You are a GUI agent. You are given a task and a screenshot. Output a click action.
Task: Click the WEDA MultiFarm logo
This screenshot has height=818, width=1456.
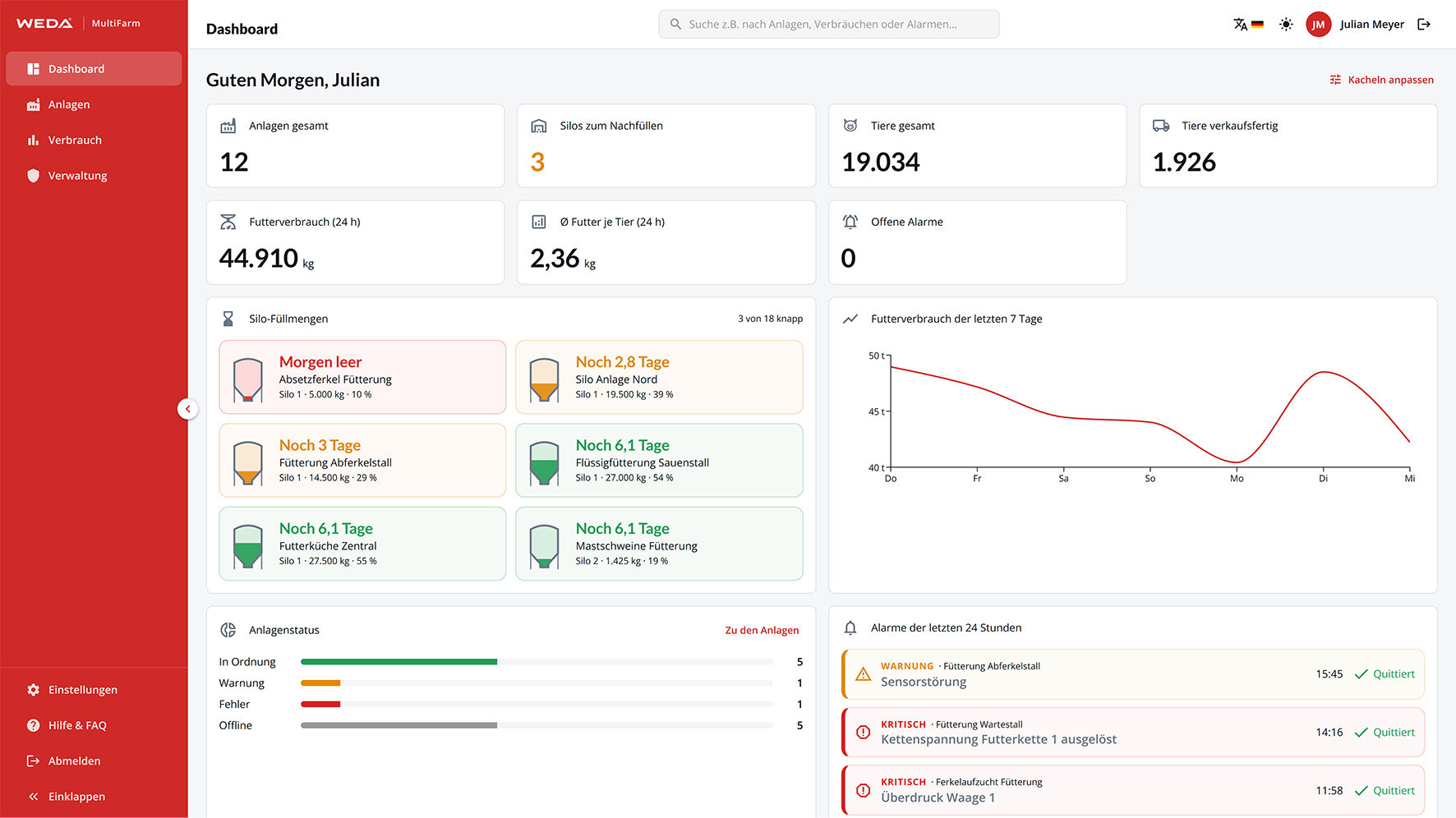pos(78,23)
